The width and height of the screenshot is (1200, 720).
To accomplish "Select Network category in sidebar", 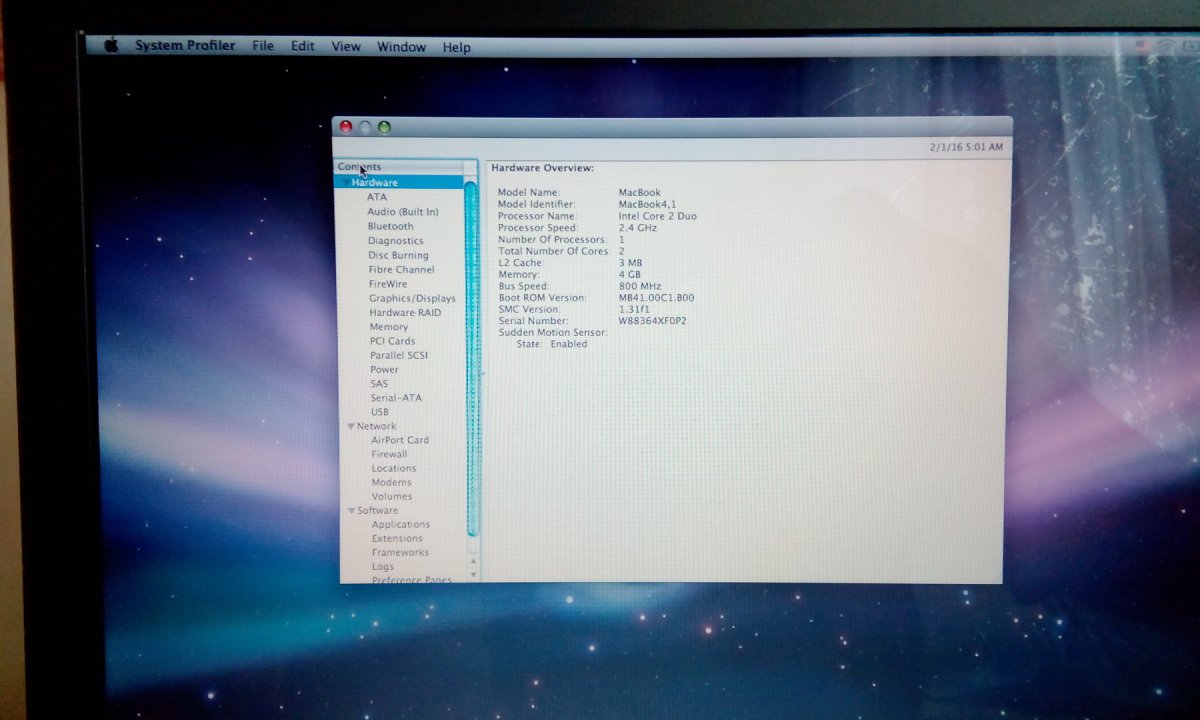I will (377, 426).
